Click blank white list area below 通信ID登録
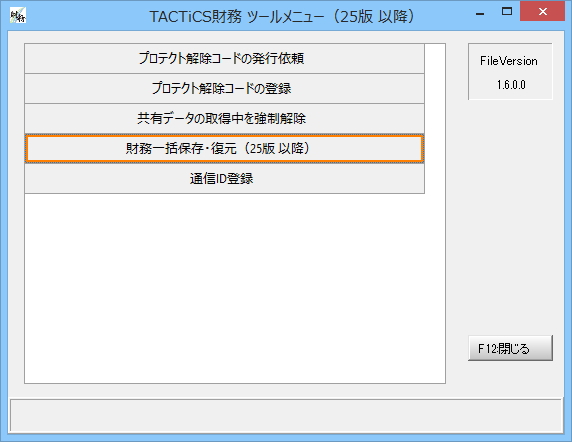This screenshot has height=442, width=572. point(235,288)
